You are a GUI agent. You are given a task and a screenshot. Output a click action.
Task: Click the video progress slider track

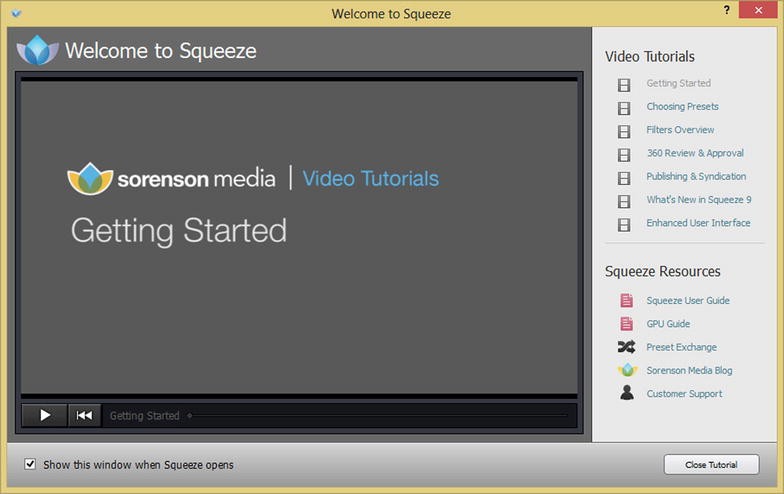tap(379, 415)
